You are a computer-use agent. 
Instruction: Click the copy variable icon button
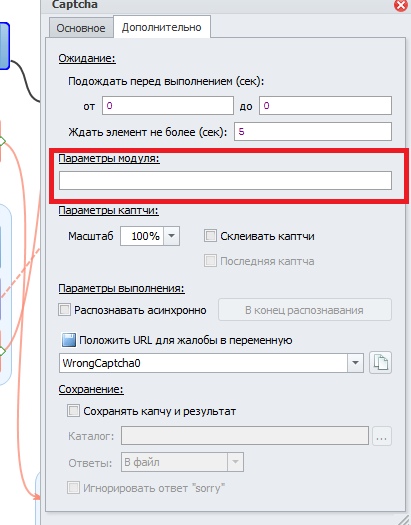(381, 363)
